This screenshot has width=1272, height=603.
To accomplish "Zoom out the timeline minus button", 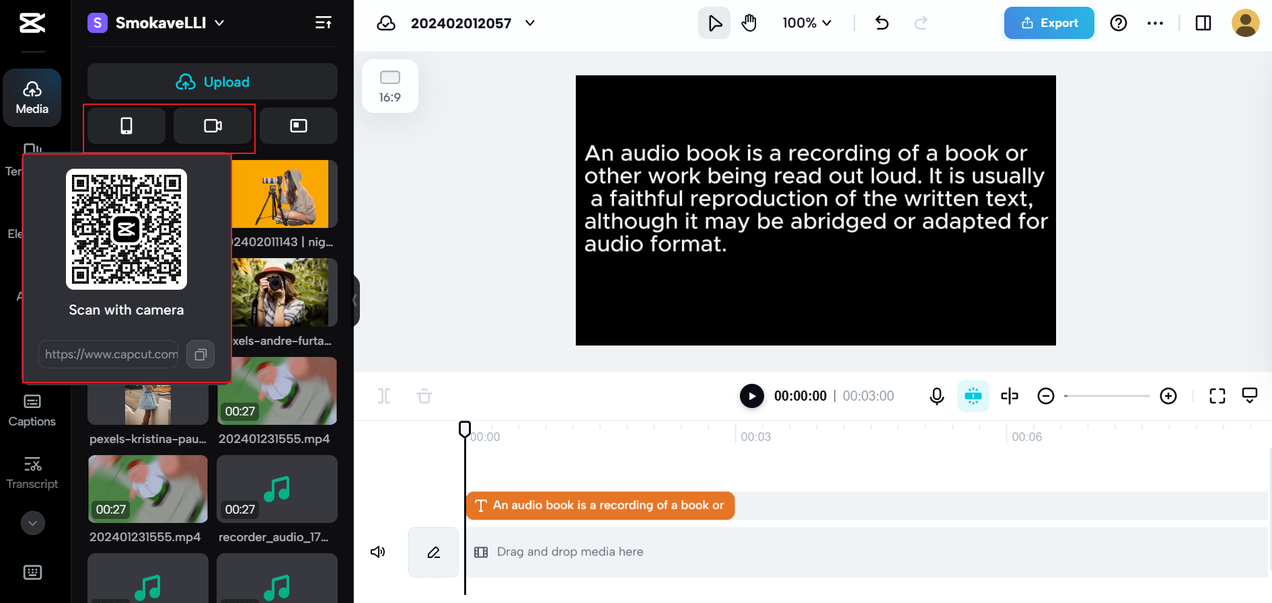I will click(1046, 396).
